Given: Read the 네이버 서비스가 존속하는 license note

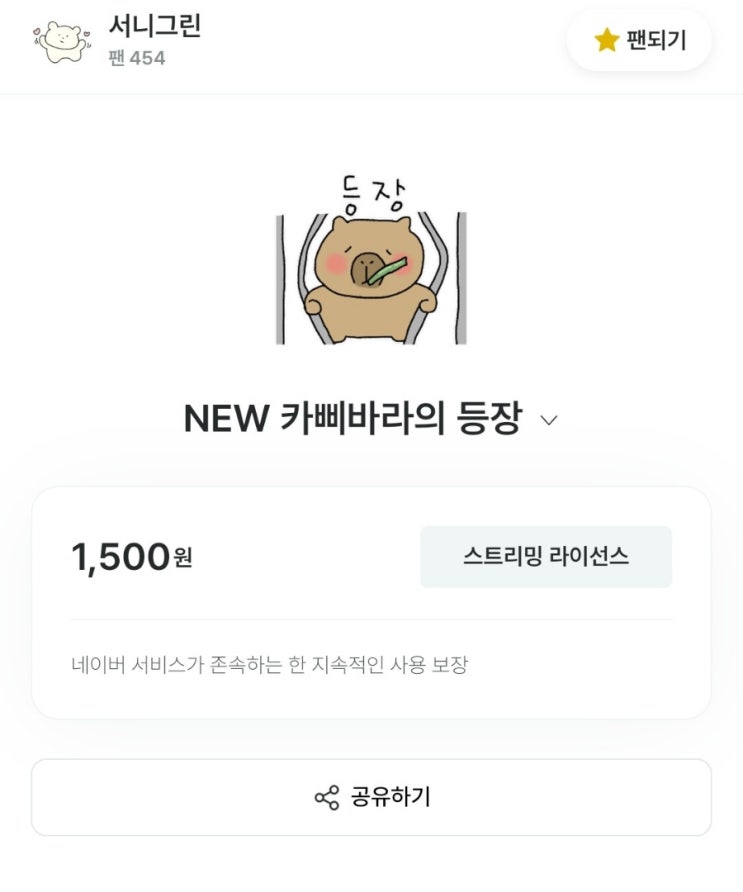Looking at the screenshot, I should tap(270, 664).
